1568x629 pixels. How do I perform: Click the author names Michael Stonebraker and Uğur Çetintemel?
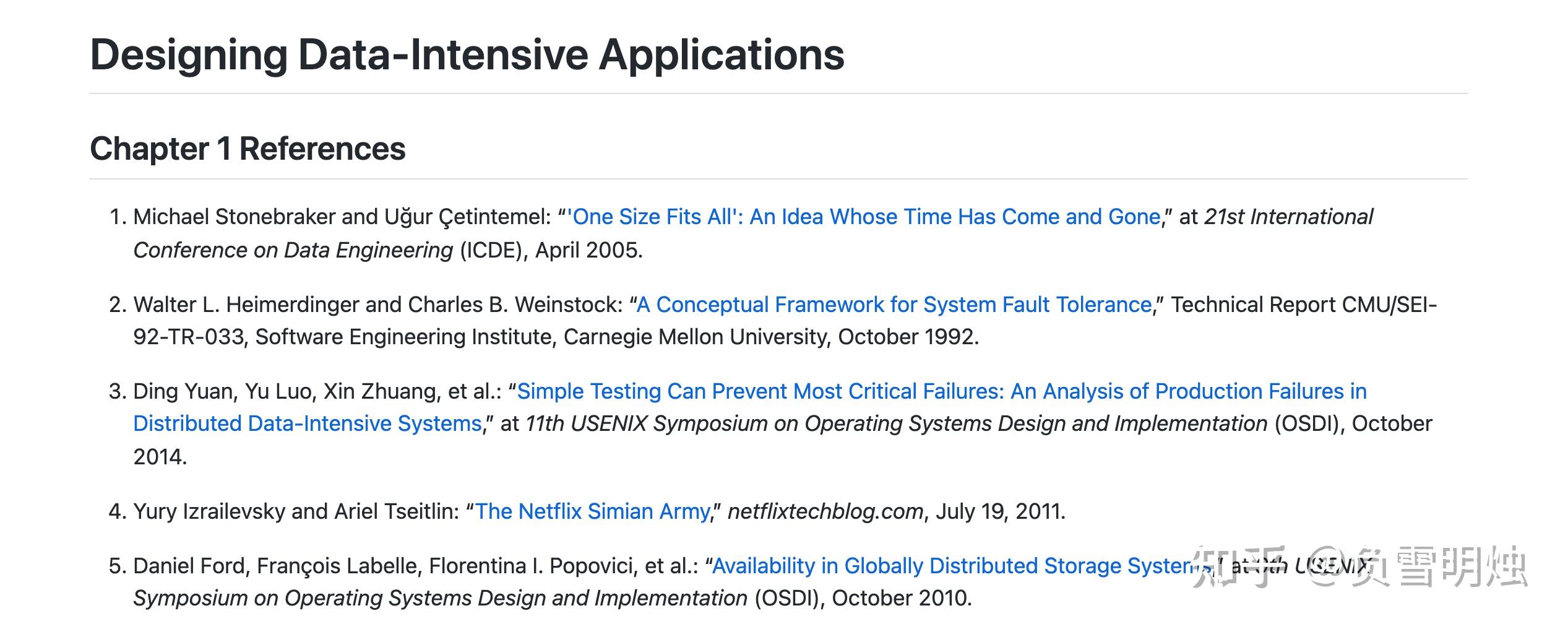coord(342,217)
